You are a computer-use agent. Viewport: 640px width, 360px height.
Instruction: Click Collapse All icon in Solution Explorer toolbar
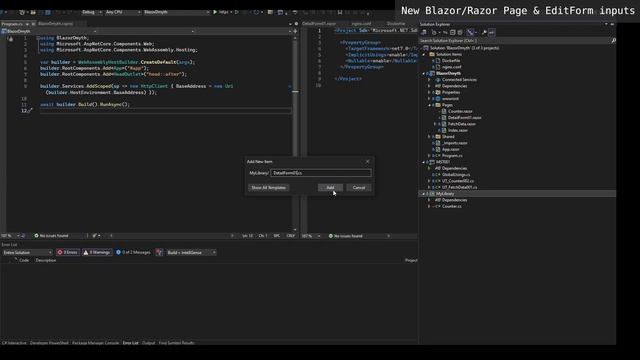pyautogui.click(x=452, y=32)
